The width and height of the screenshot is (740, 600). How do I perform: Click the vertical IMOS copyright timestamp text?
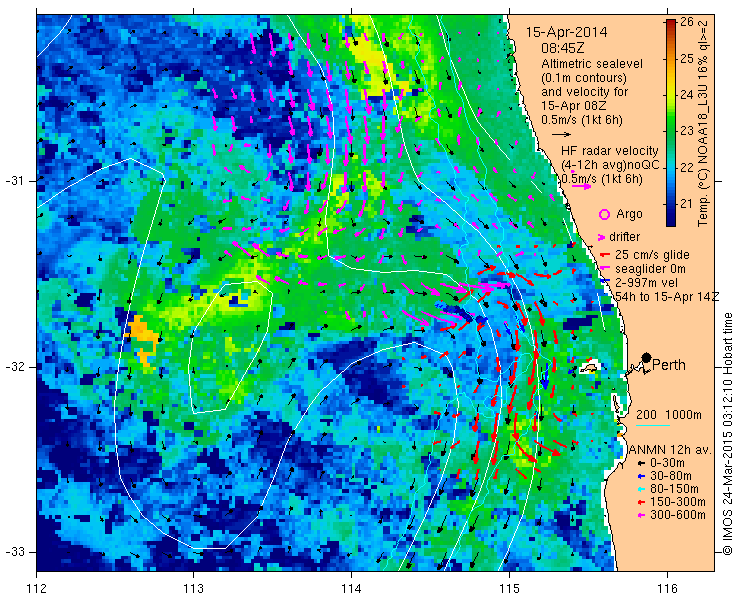click(x=728, y=434)
